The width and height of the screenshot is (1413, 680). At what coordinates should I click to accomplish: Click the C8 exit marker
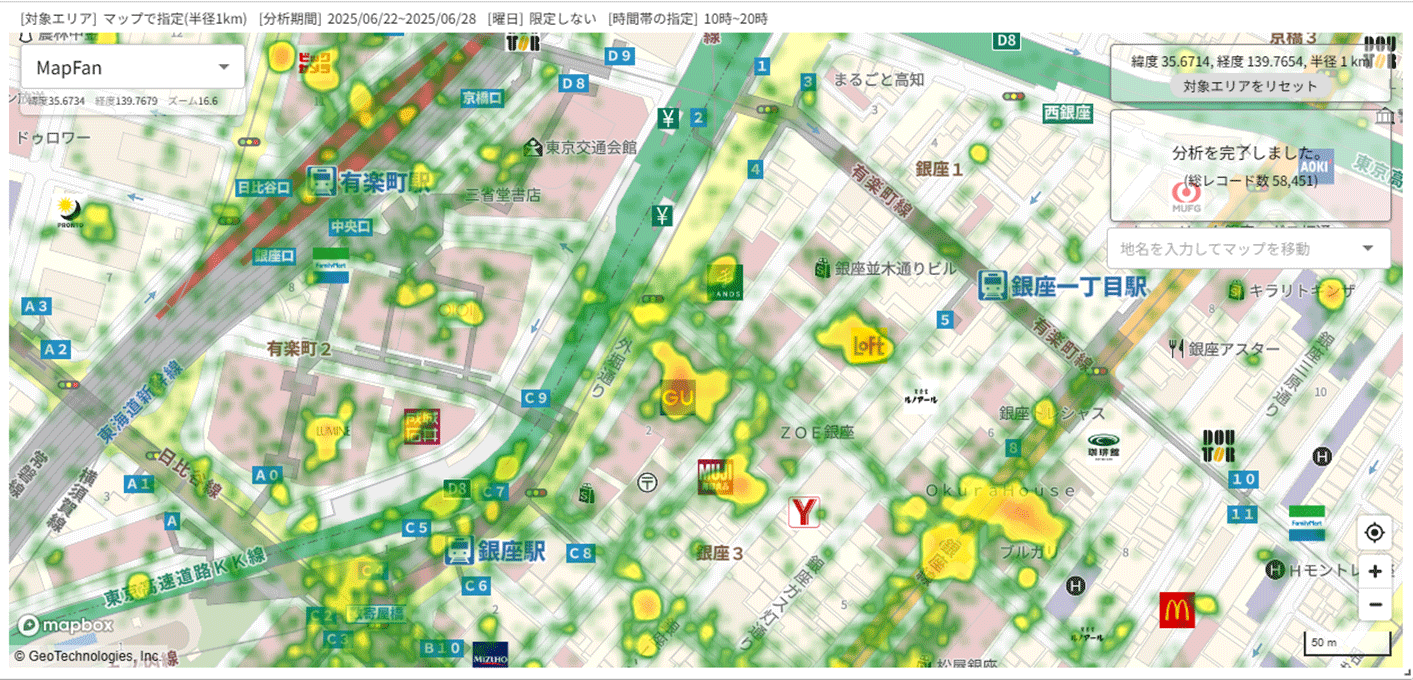[x=581, y=552]
